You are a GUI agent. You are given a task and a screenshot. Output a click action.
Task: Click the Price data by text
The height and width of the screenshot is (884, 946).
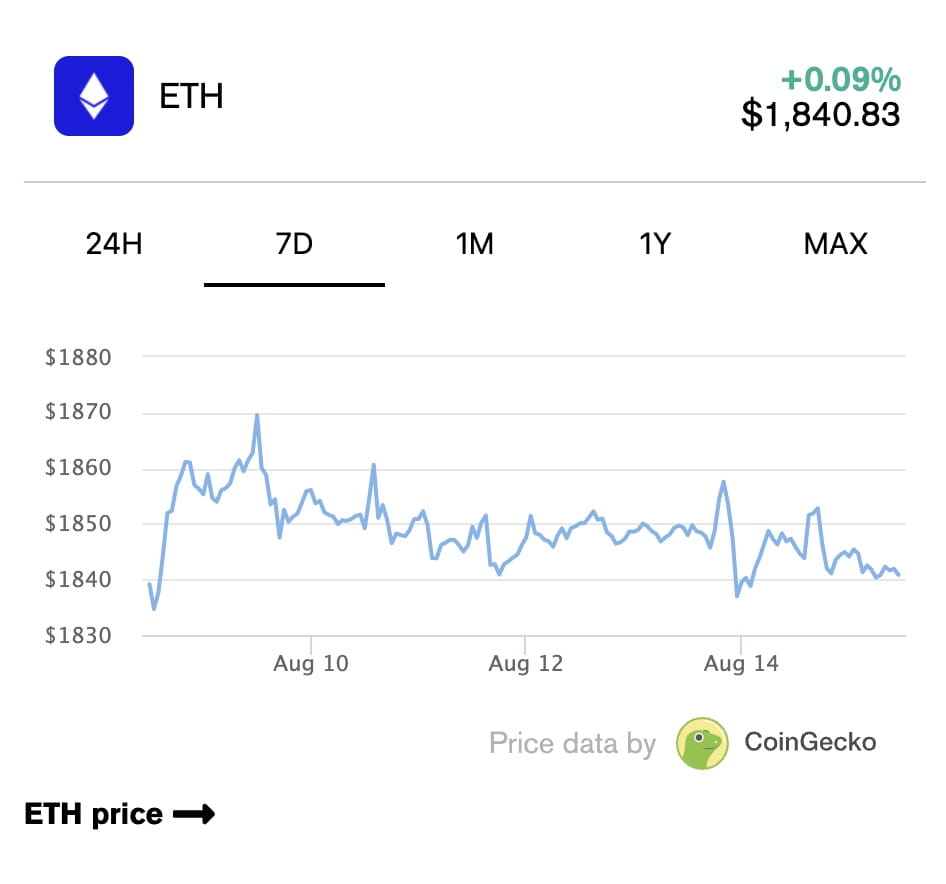click(x=572, y=742)
